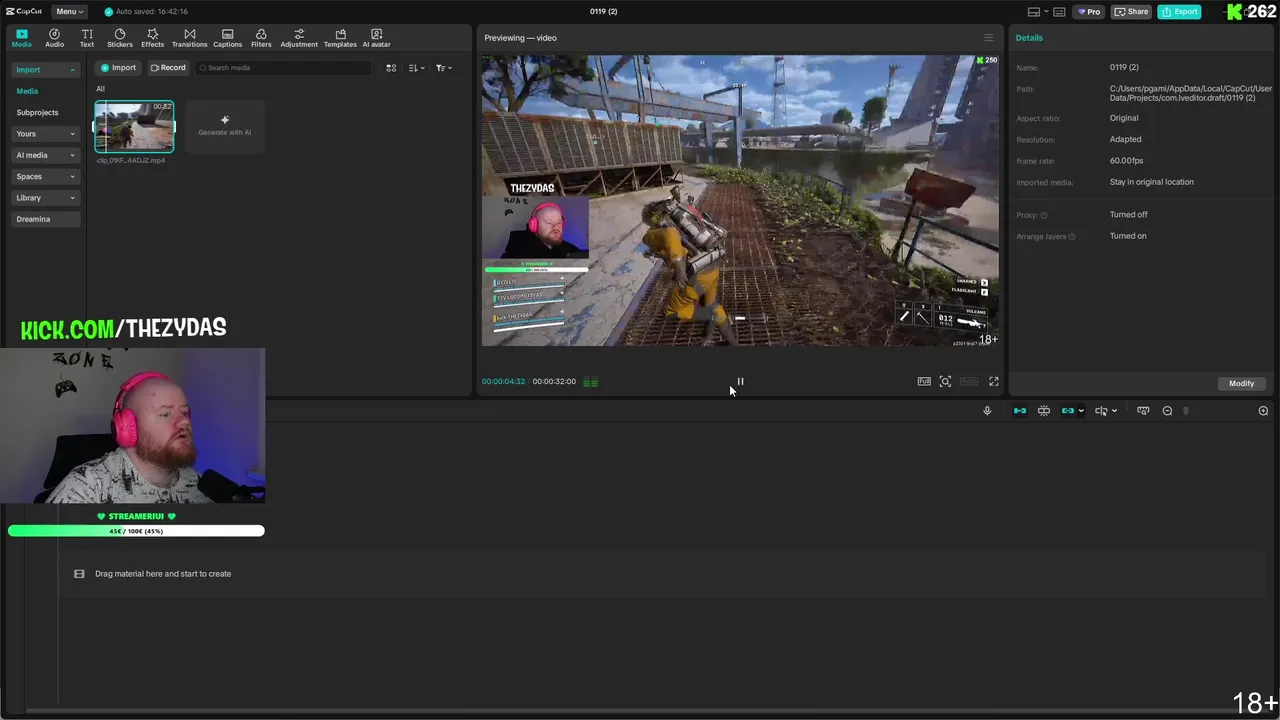
Task: Open the media sort options dropdown
Action: click(417, 68)
